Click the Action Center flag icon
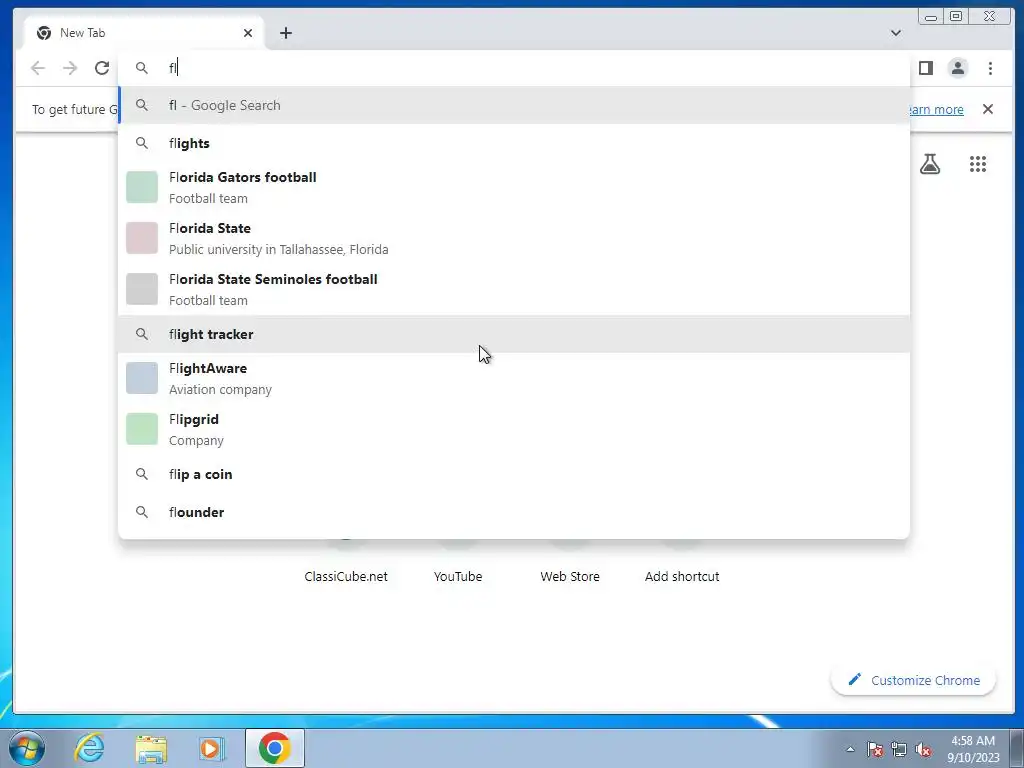Image resolution: width=1024 pixels, height=768 pixels. point(874,749)
